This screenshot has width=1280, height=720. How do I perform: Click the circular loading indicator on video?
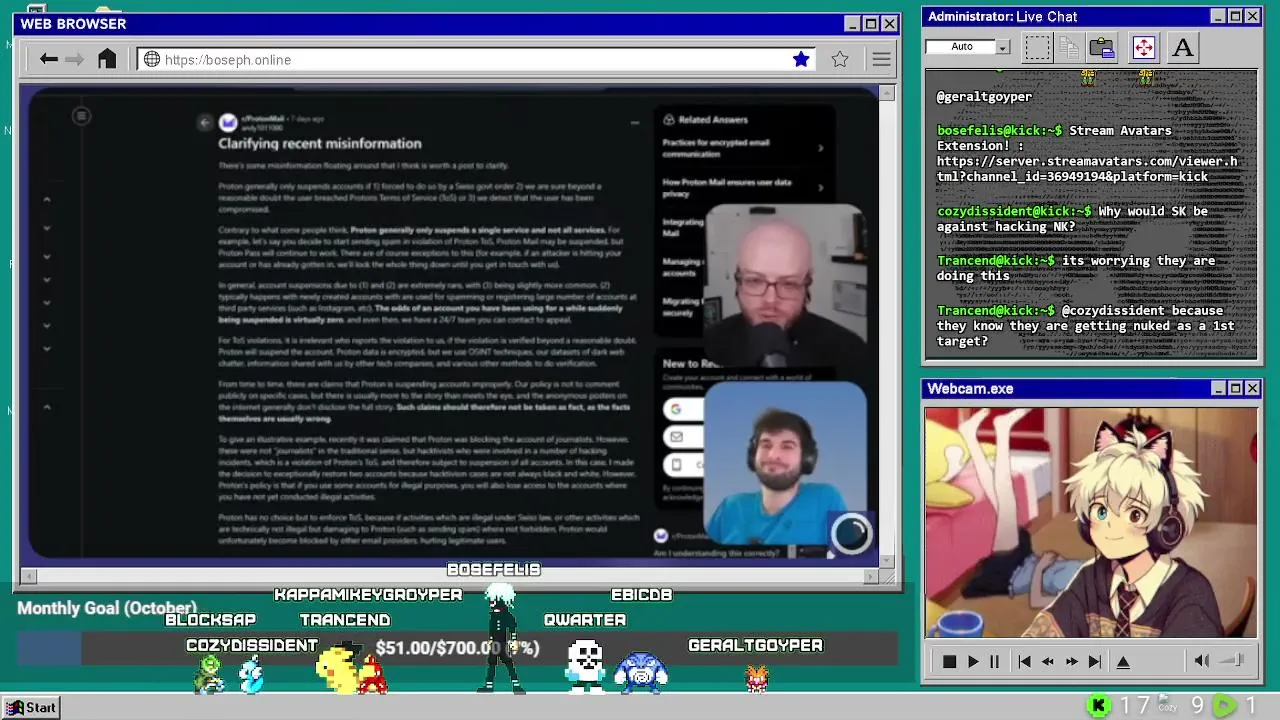[851, 533]
